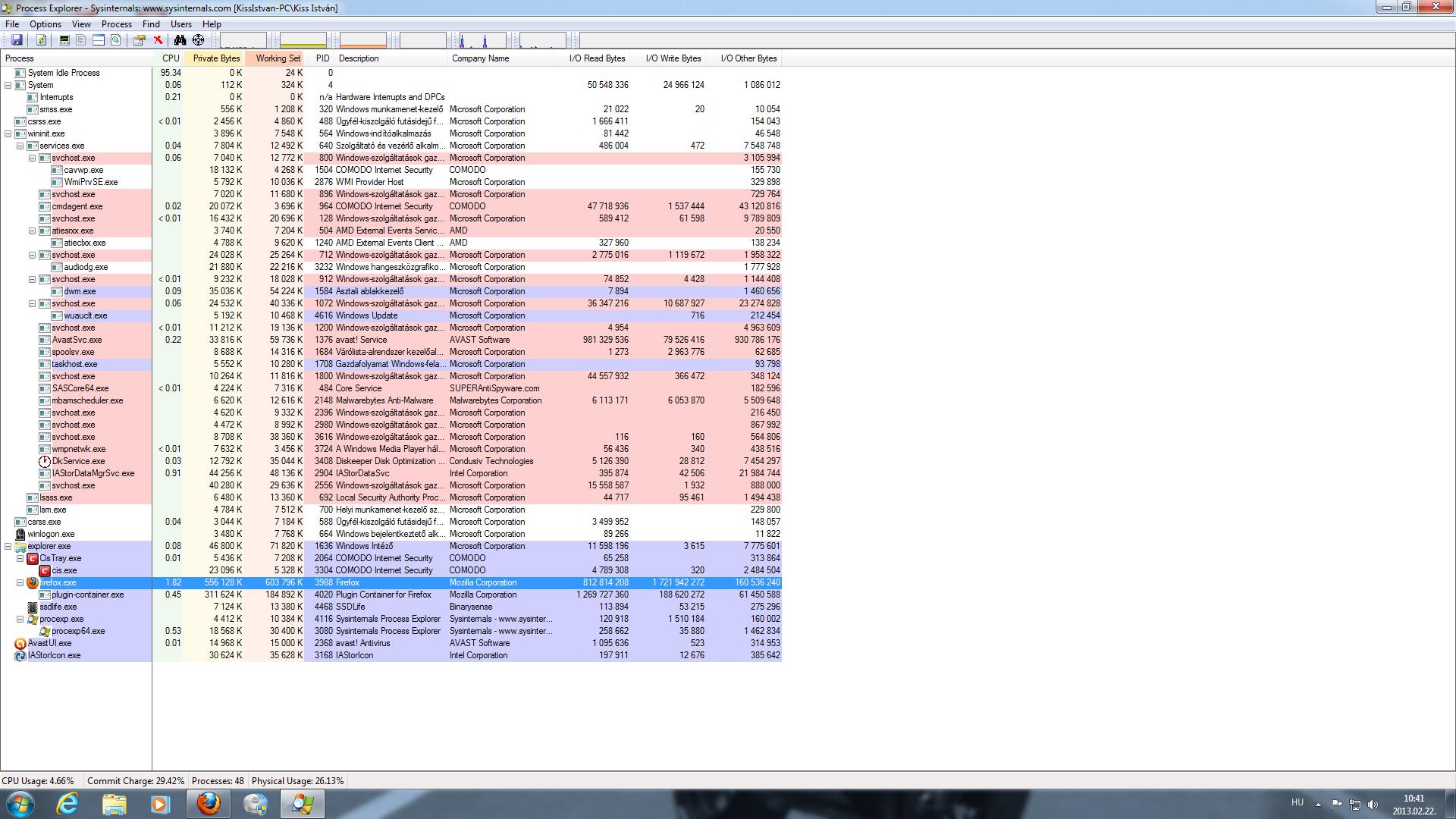Click the CPU usage mini graph in the toolbar
This screenshot has height=819, width=1456.
[x=243, y=40]
